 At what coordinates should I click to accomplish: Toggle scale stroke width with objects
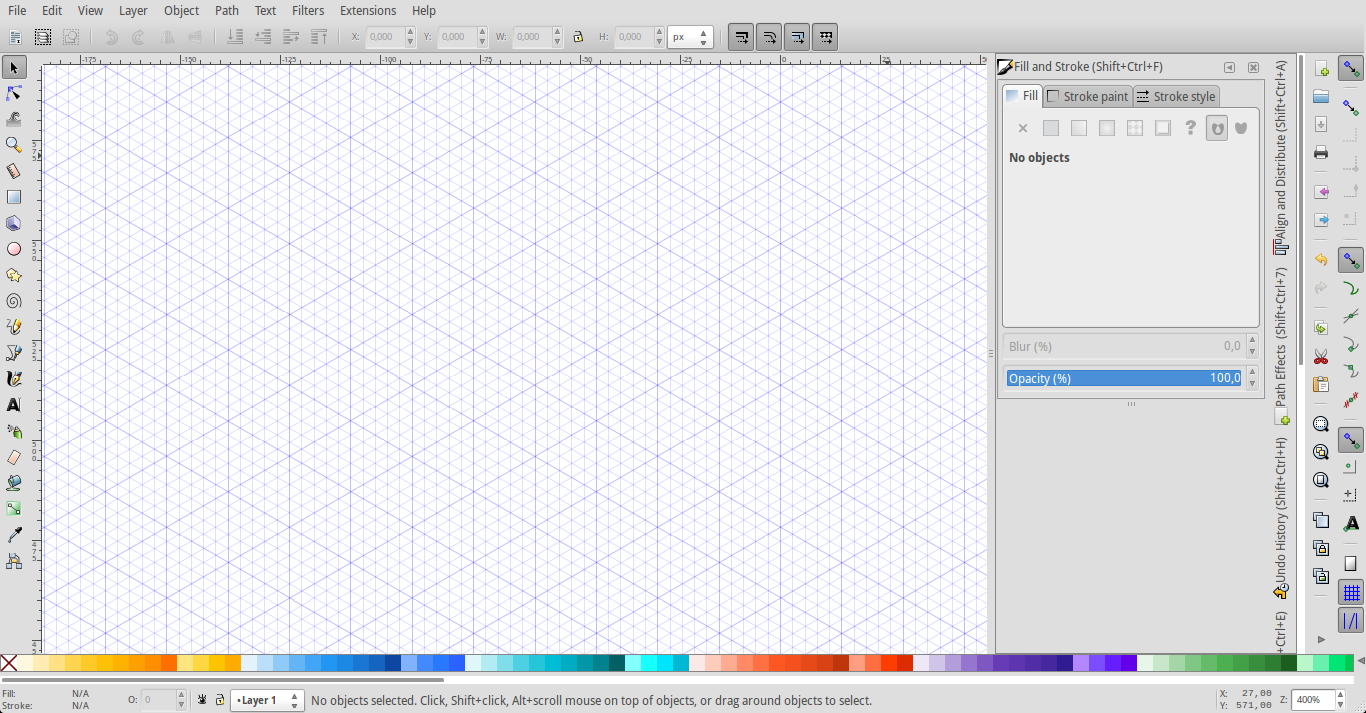tap(741, 37)
